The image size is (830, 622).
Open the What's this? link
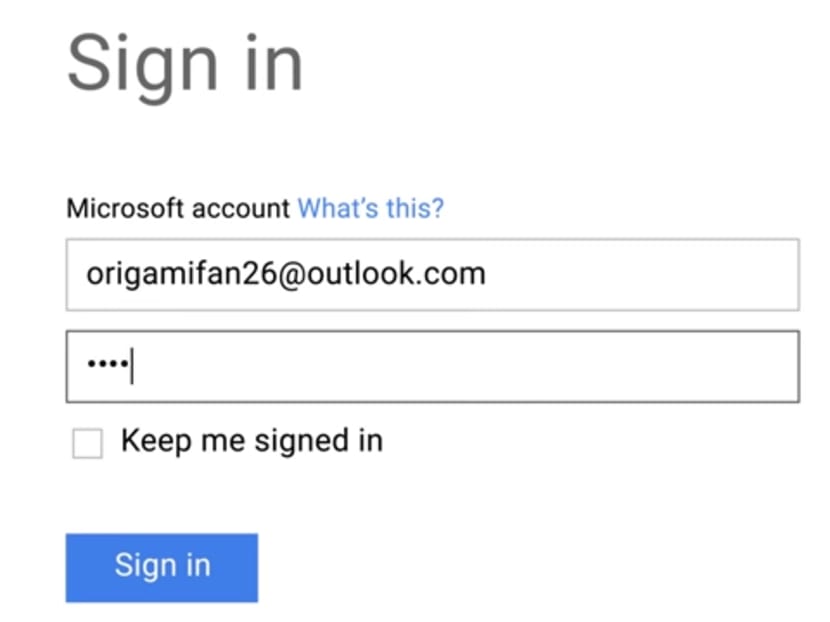[x=371, y=209]
